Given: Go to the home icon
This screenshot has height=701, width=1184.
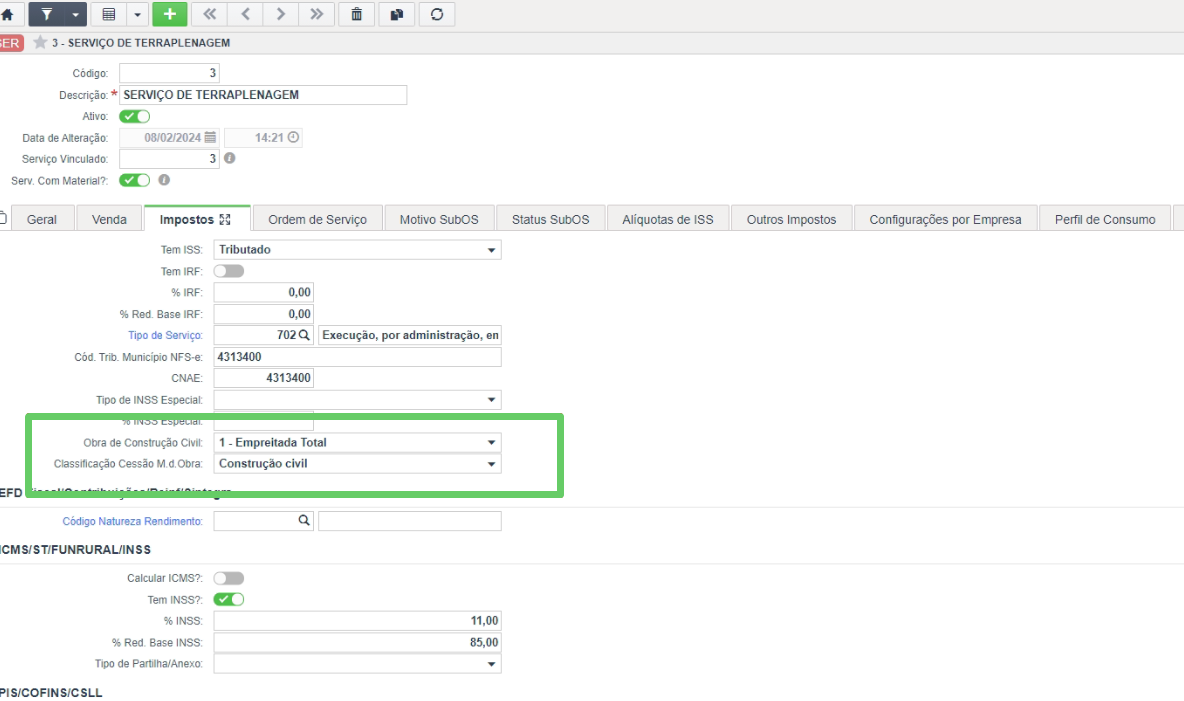Looking at the screenshot, I should point(8,14).
